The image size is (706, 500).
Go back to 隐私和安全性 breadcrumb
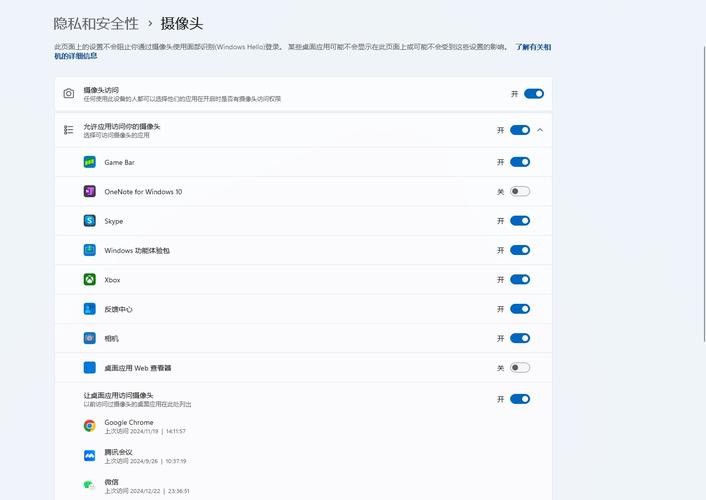pos(96,23)
